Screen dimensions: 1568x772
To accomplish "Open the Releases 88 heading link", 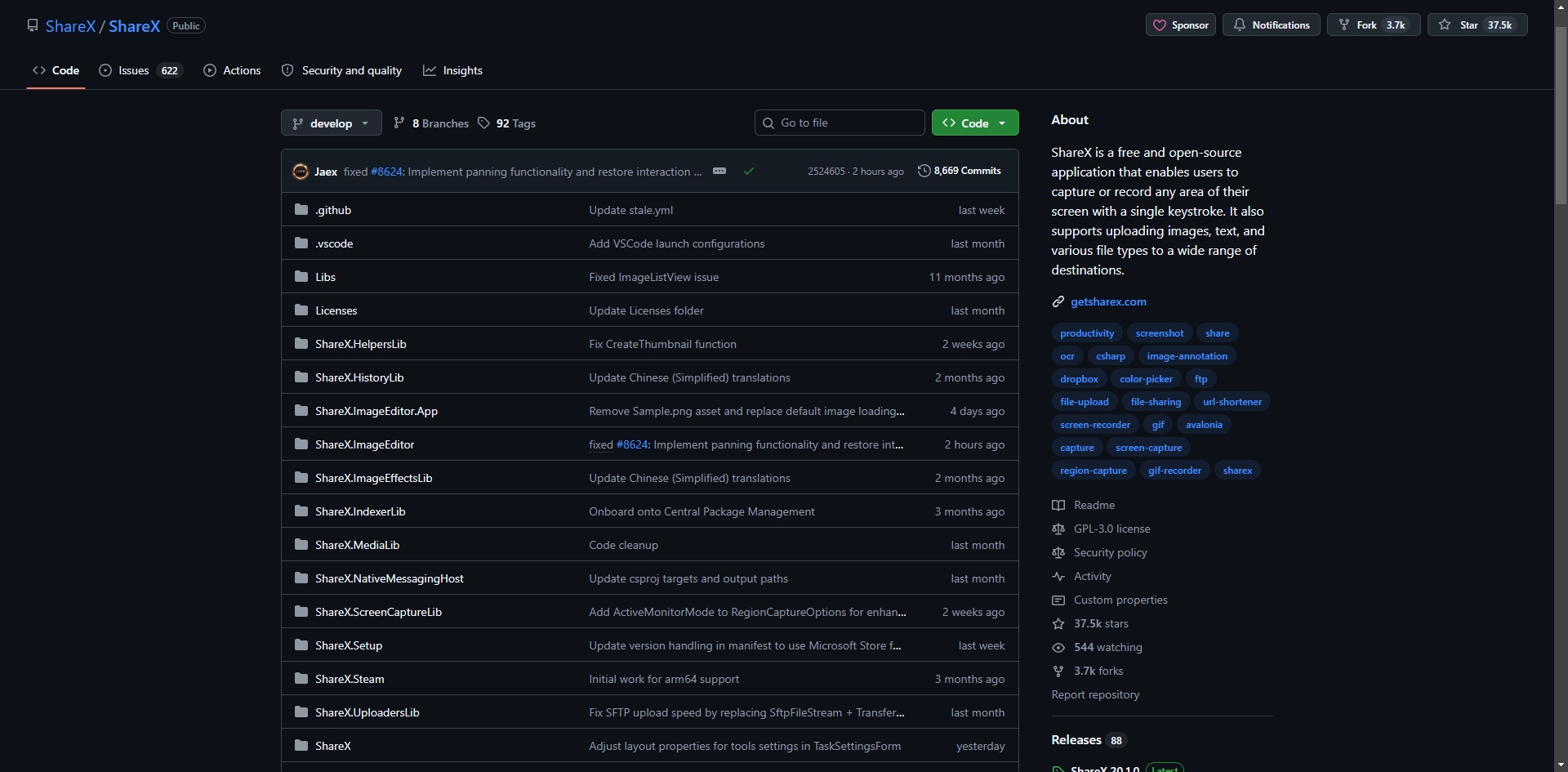I will point(1089,740).
